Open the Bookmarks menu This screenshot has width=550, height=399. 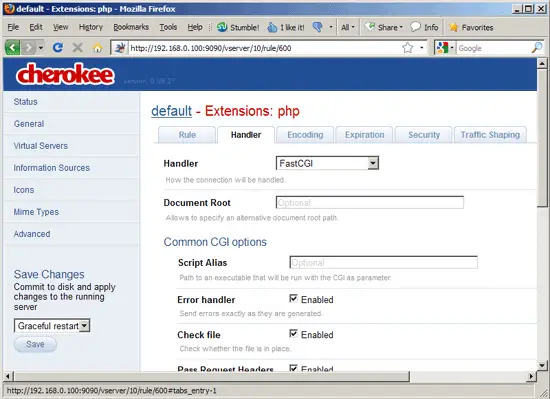pos(131,27)
